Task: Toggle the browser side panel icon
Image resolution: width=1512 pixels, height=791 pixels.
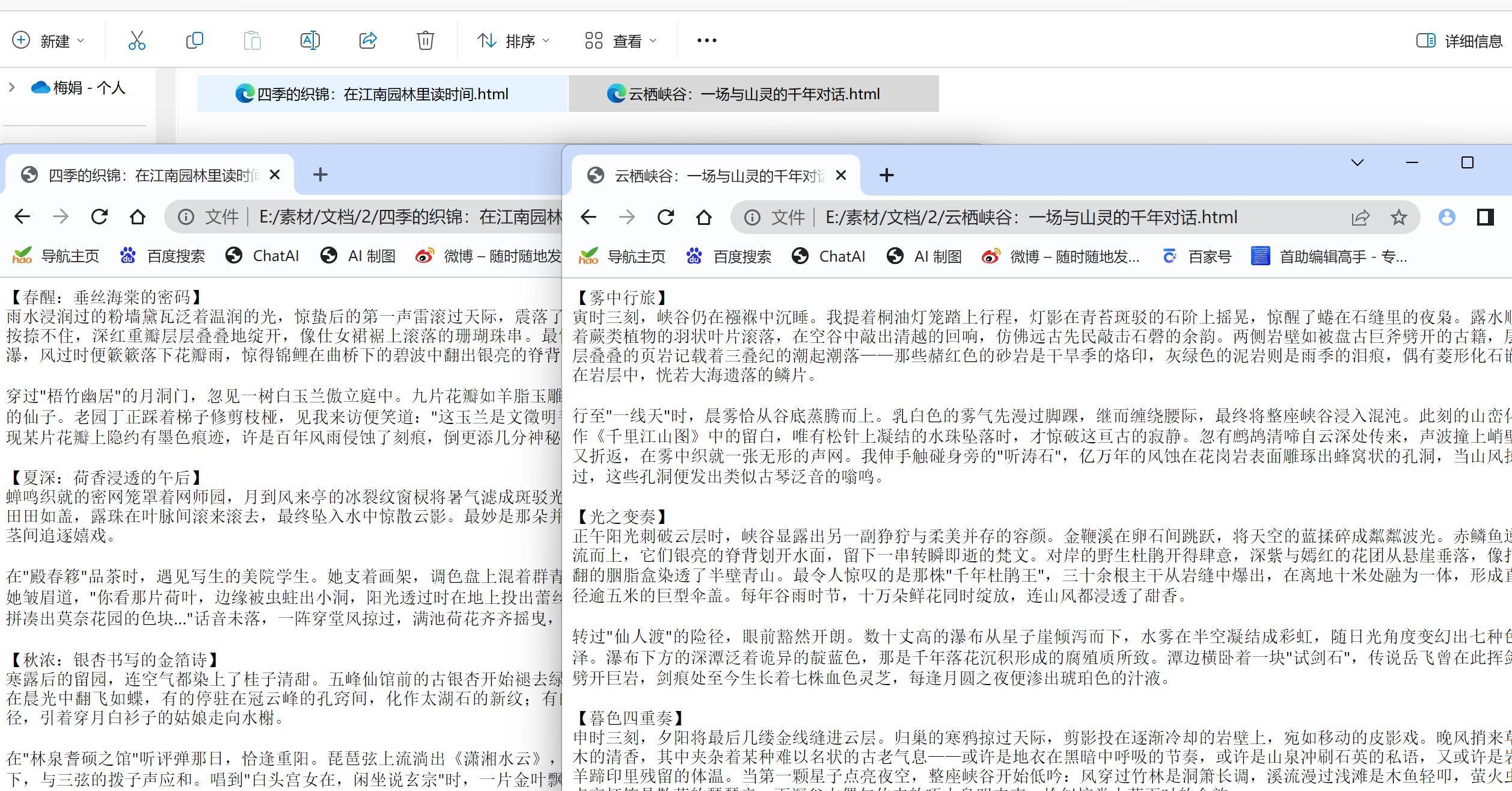Action: (1485, 217)
